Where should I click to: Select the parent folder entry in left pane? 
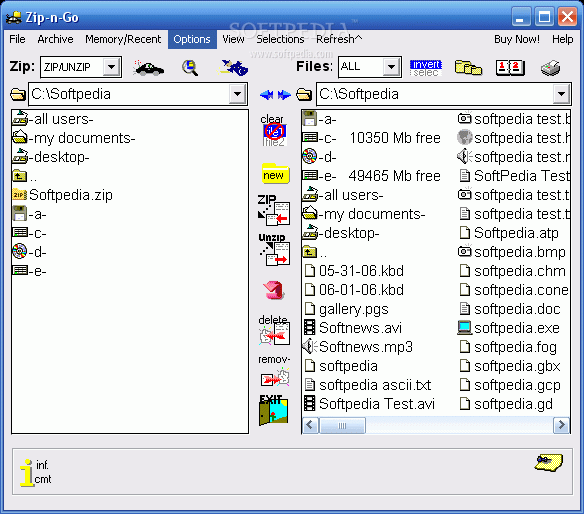[25, 176]
